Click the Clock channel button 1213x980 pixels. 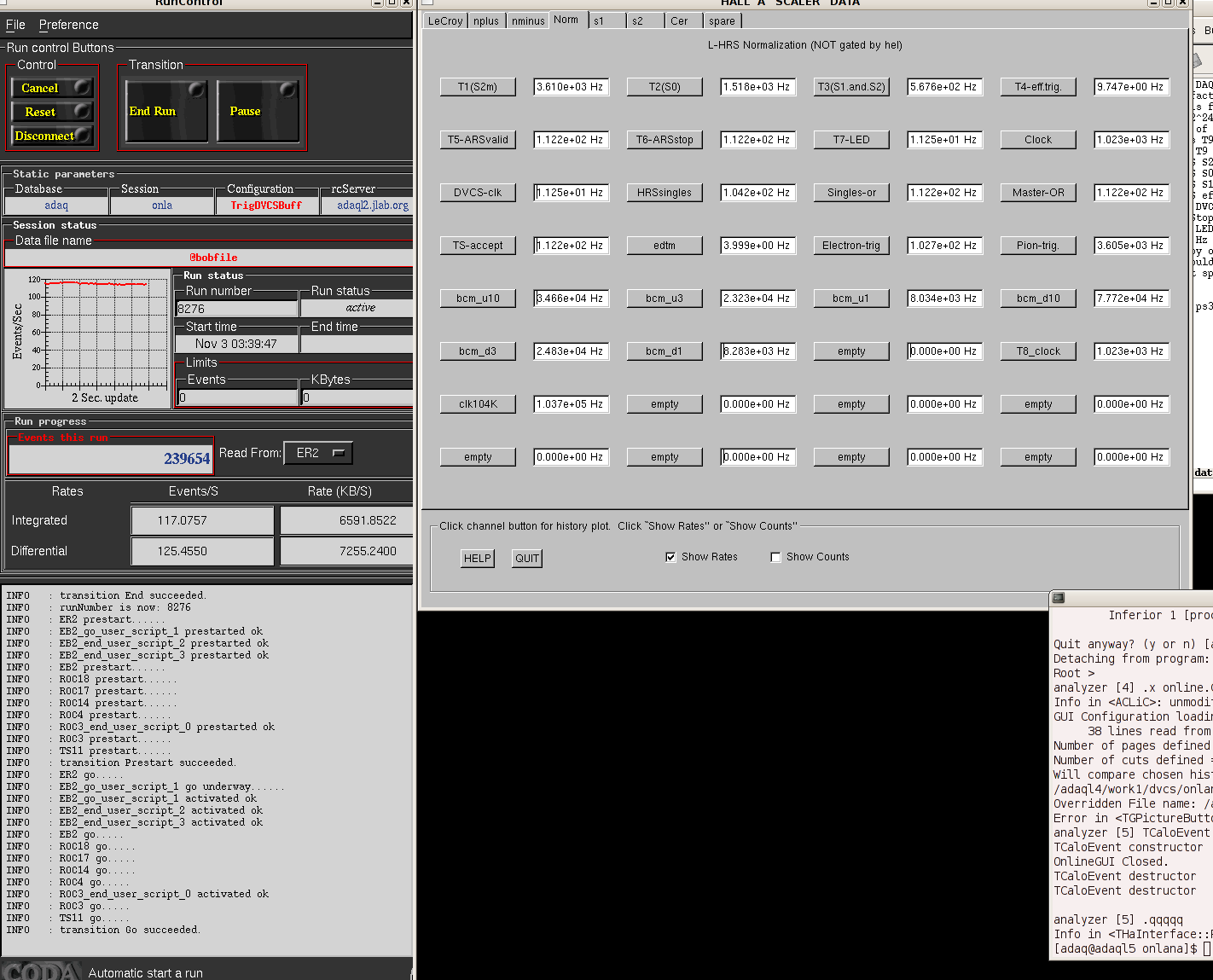1038,140
